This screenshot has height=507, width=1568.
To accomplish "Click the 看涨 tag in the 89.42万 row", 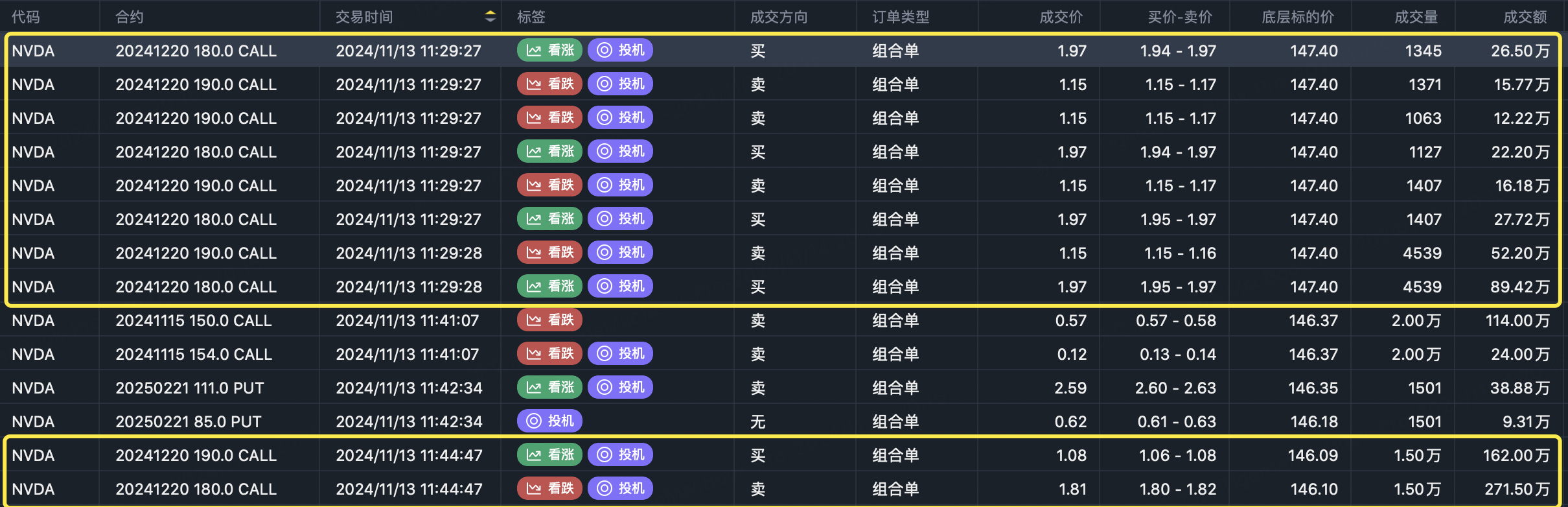I will (549, 287).
